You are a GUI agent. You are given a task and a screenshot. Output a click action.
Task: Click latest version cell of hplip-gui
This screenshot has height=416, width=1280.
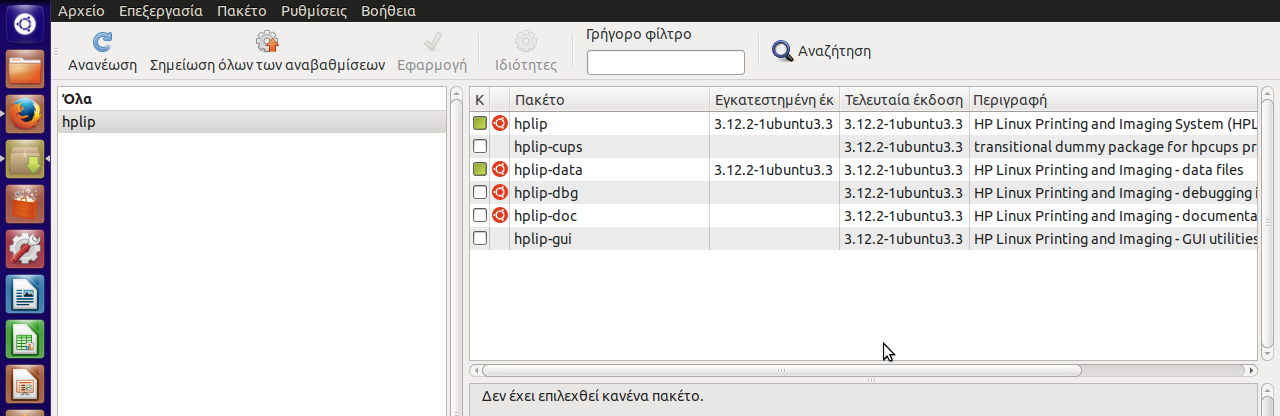pos(904,239)
